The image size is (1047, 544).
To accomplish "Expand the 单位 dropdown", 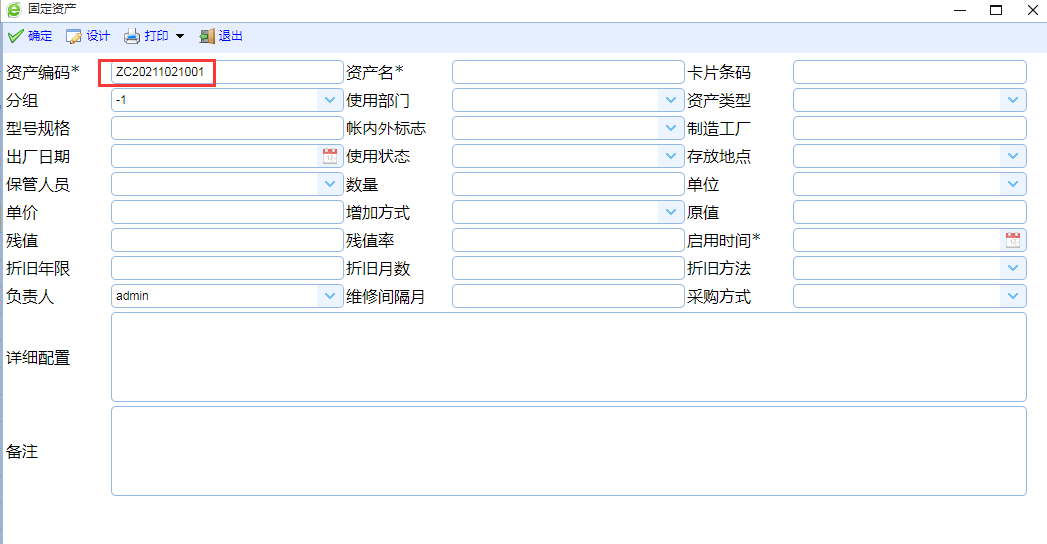I will coord(1013,184).
